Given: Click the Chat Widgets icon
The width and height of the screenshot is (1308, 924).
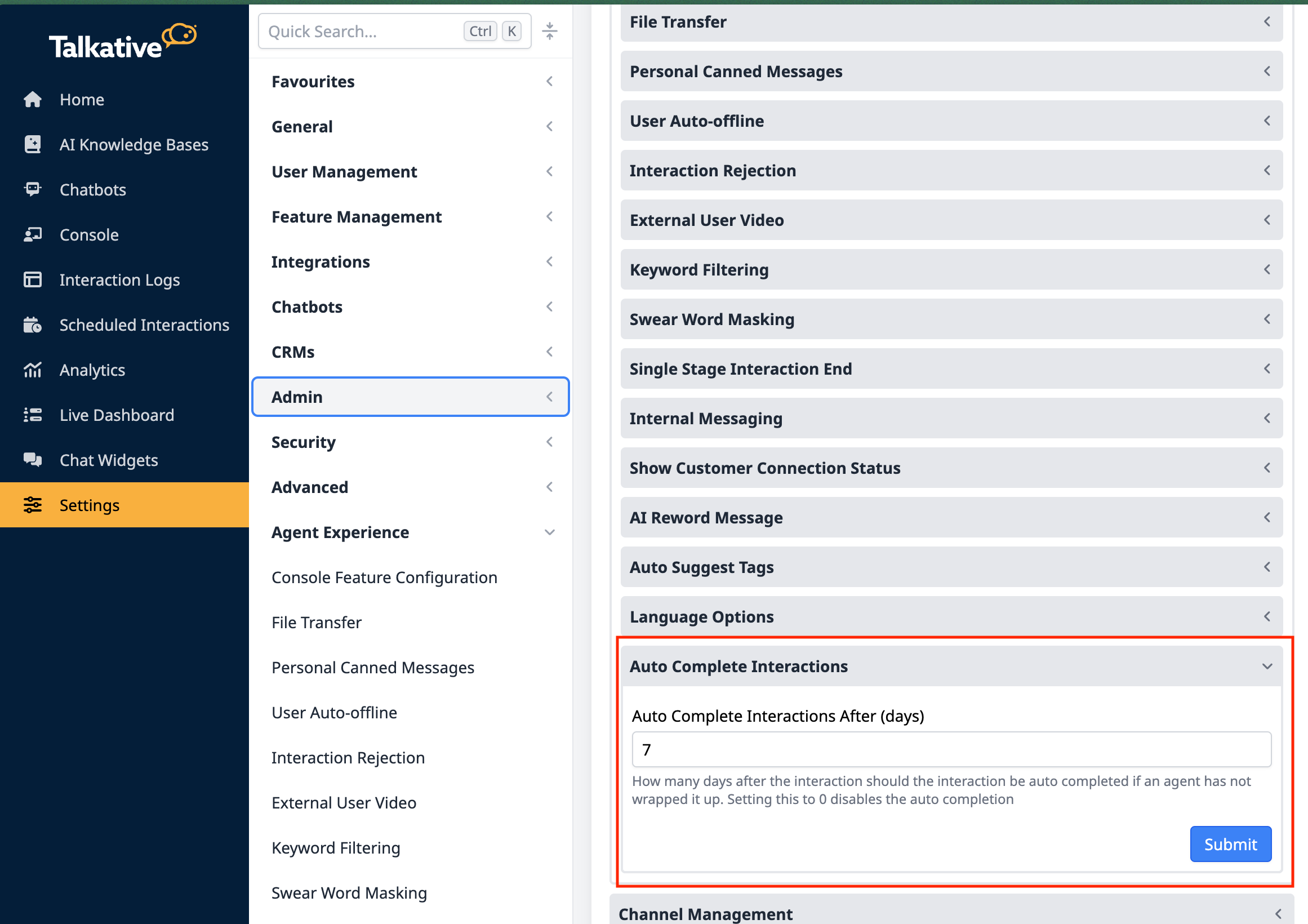Looking at the screenshot, I should pyautogui.click(x=33, y=460).
